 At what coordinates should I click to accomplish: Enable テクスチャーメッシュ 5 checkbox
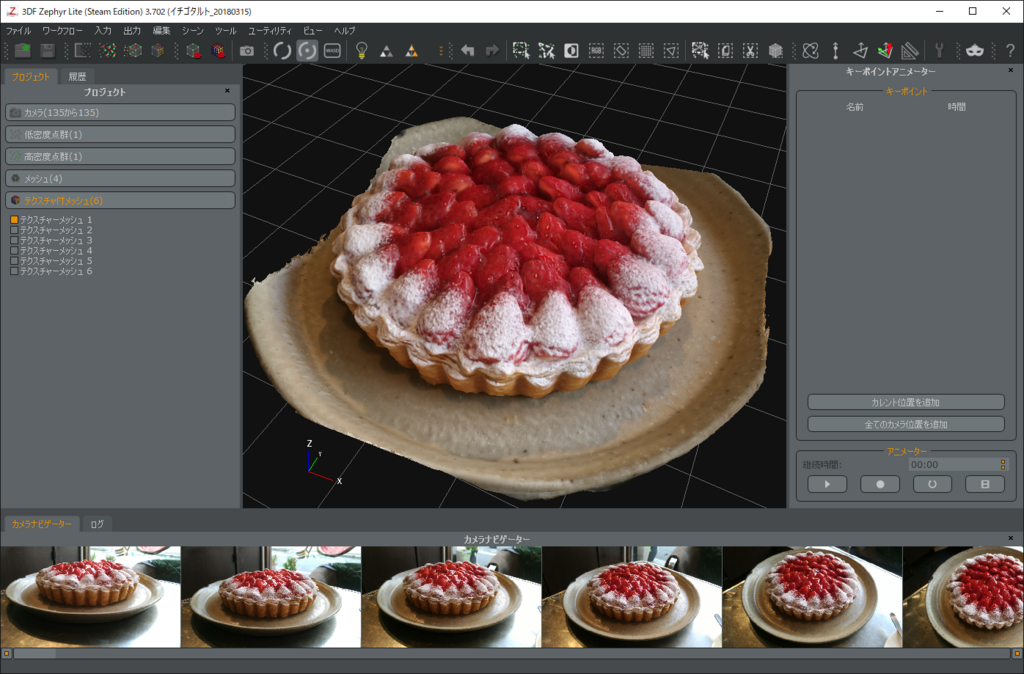(x=14, y=261)
